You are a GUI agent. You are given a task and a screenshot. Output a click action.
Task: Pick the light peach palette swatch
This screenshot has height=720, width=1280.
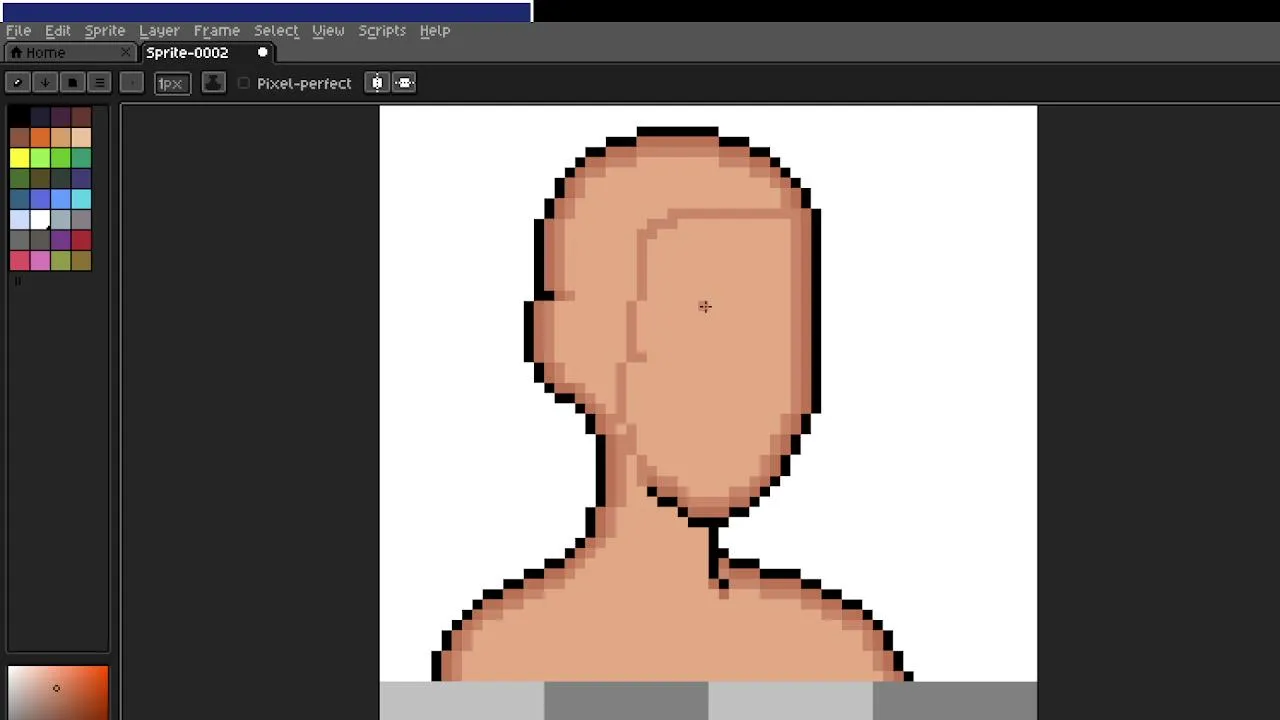click(x=81, y=137)
